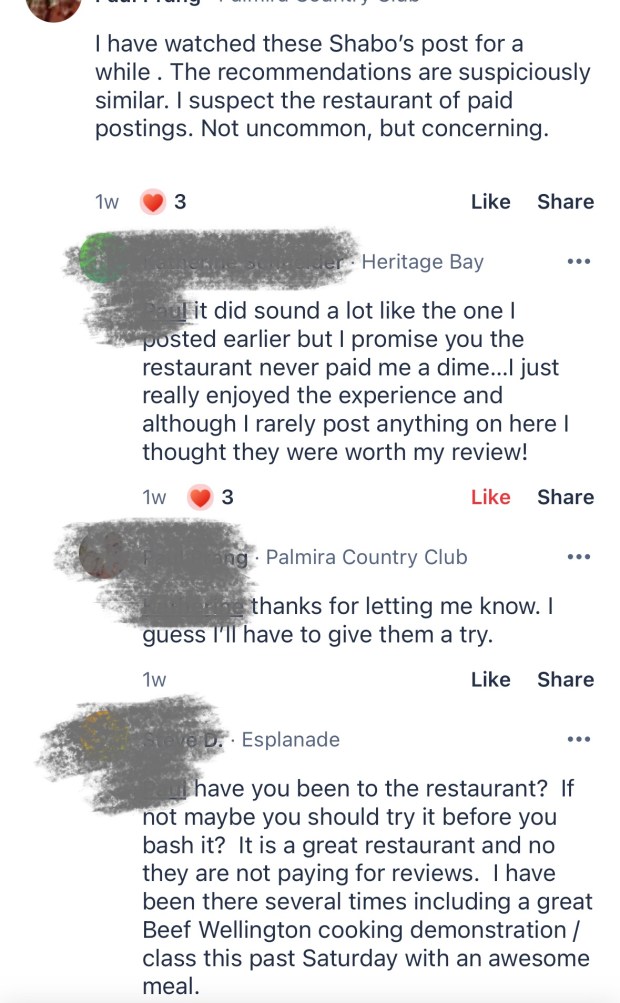
Task: Click the Esplanade neighborhood label
Action: 290,740
